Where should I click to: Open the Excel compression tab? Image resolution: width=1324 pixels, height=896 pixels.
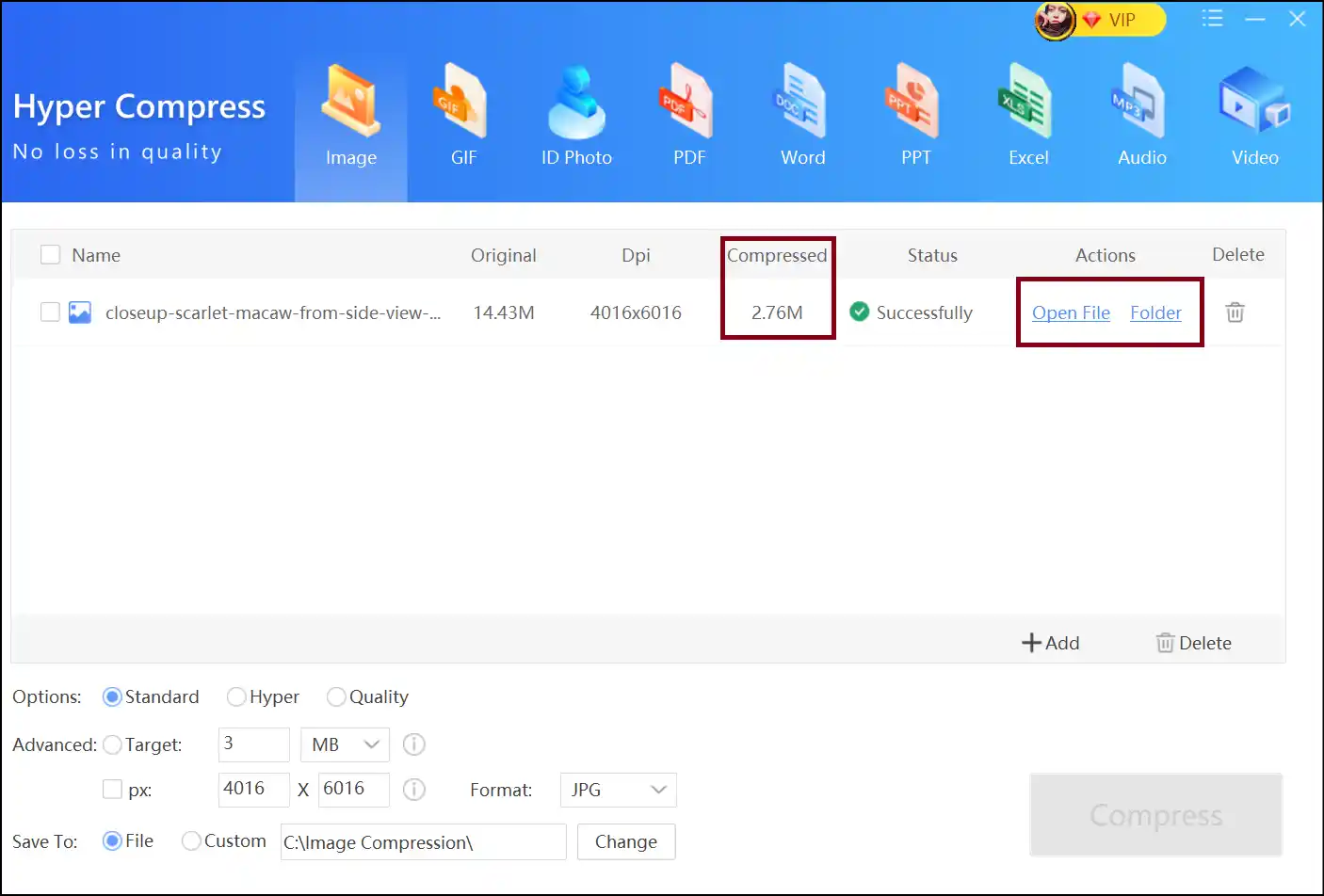pos(1028,118)
